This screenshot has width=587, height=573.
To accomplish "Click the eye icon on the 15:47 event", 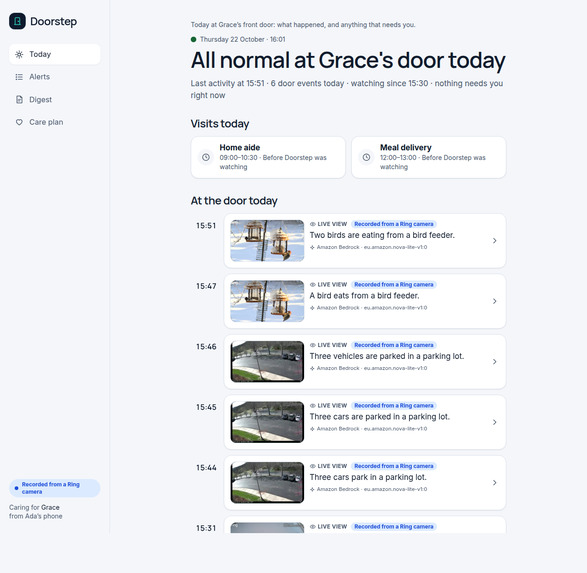I will pos(313,284).
